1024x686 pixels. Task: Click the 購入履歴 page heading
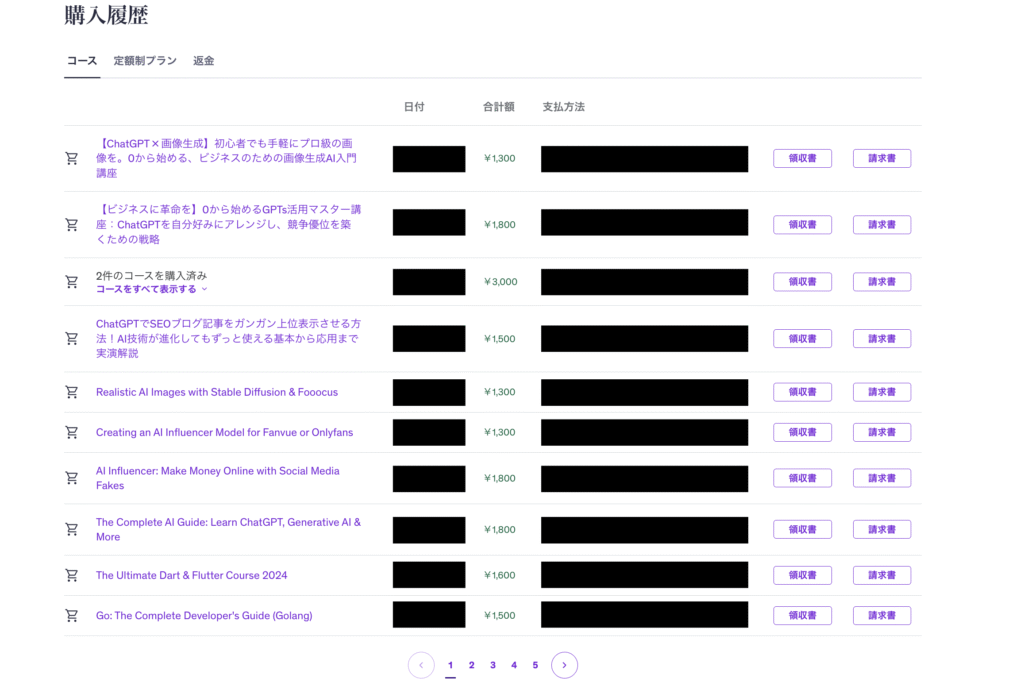106,14
